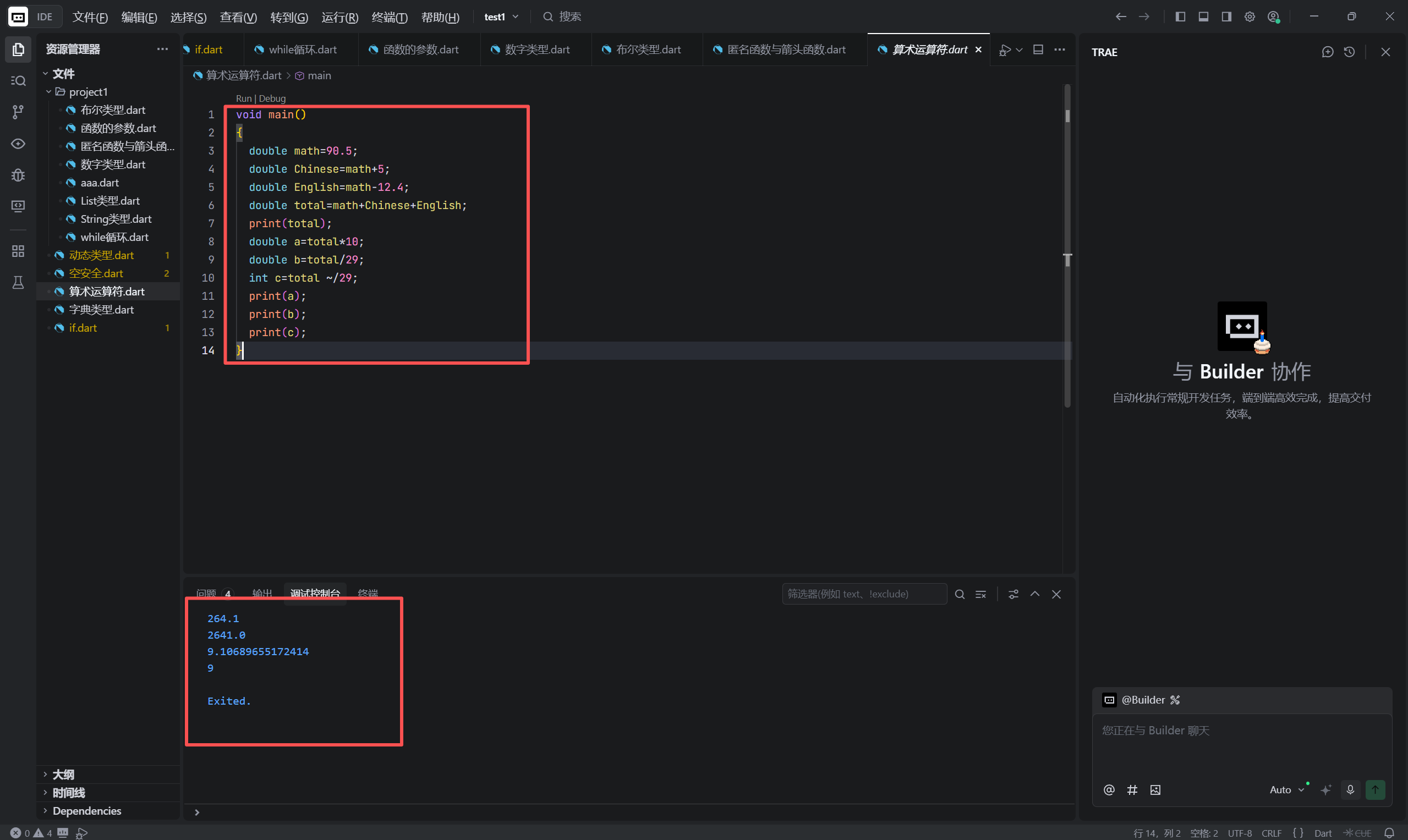Open the Auto model dropdown
Viewport: 1408px width, 840px height.
1286,789
